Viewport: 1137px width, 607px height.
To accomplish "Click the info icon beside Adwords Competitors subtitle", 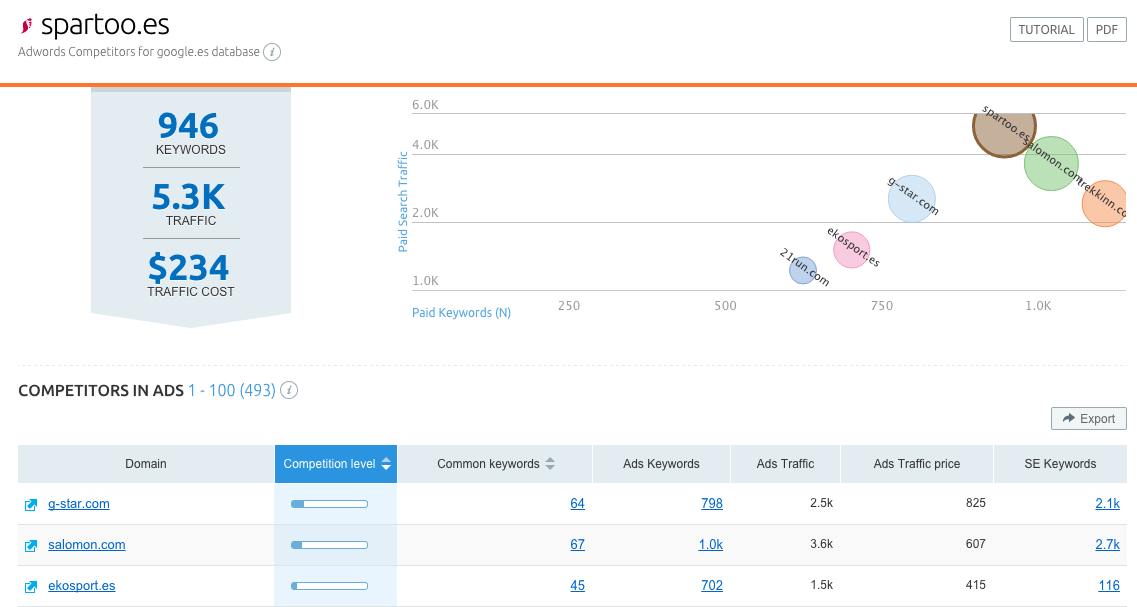I will point(272,52).
